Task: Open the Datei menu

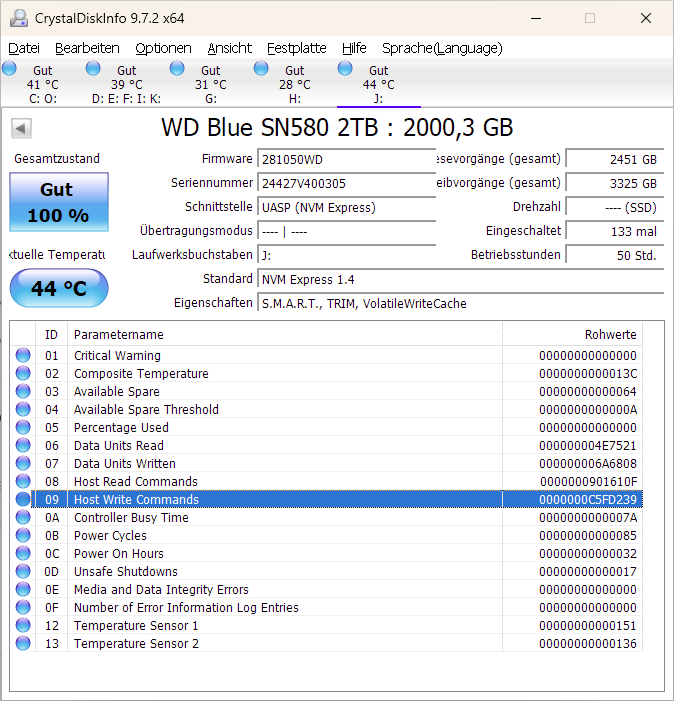Action: pos(24,48)
